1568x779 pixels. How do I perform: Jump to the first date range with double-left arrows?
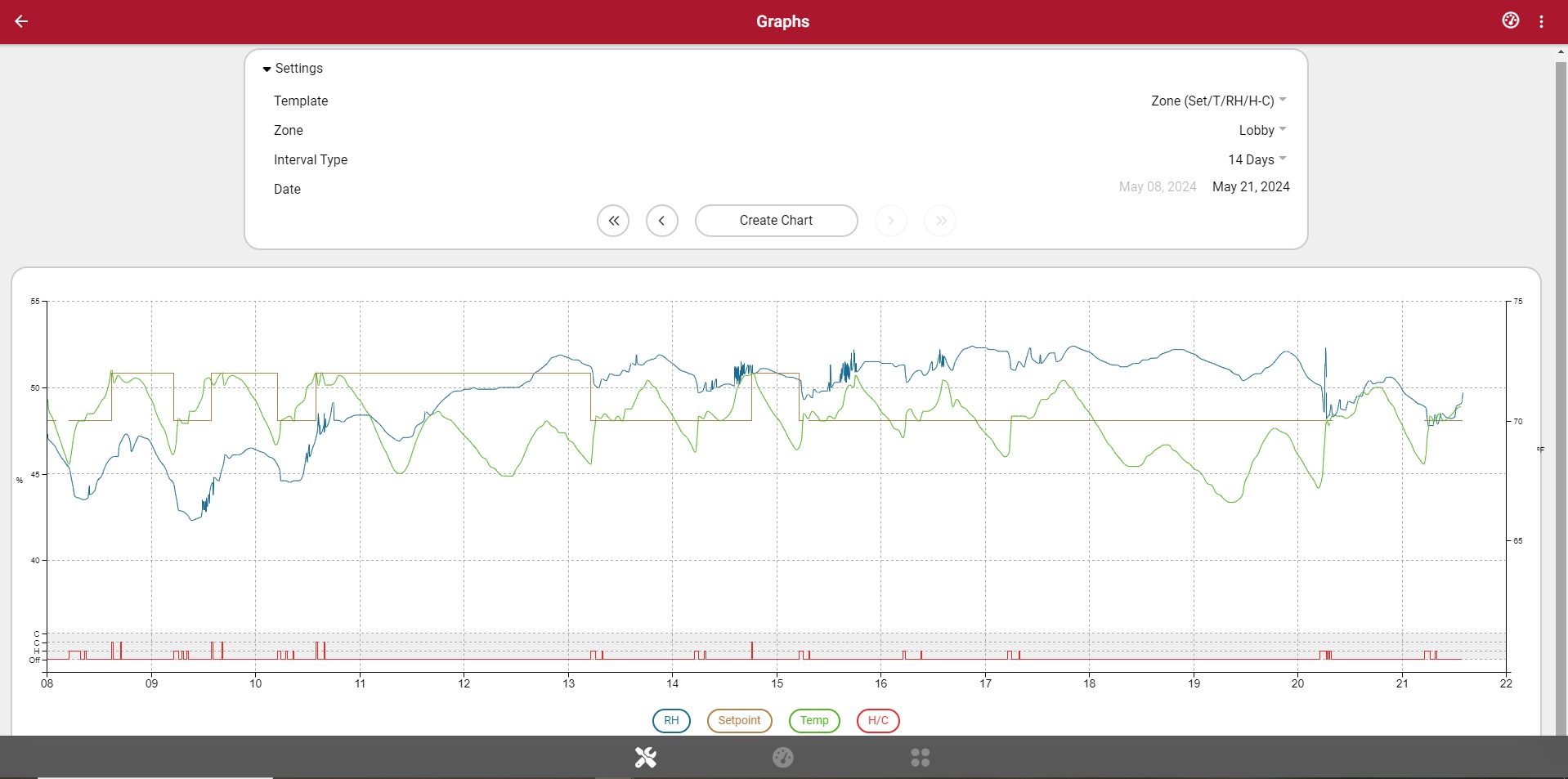[613, 221]
